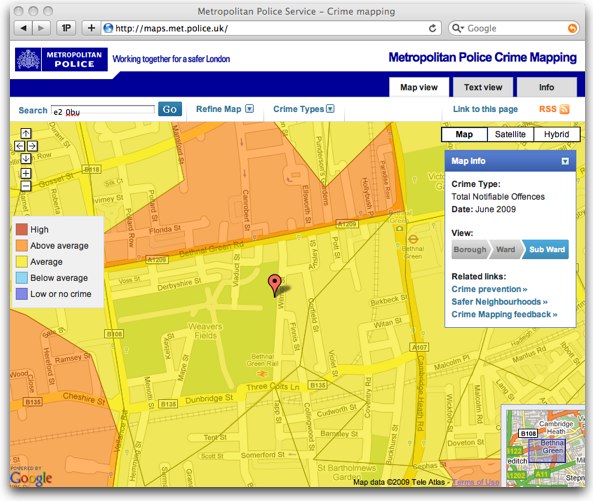Switch view to Borough level
593x501 pixels.
coord(470,250)
